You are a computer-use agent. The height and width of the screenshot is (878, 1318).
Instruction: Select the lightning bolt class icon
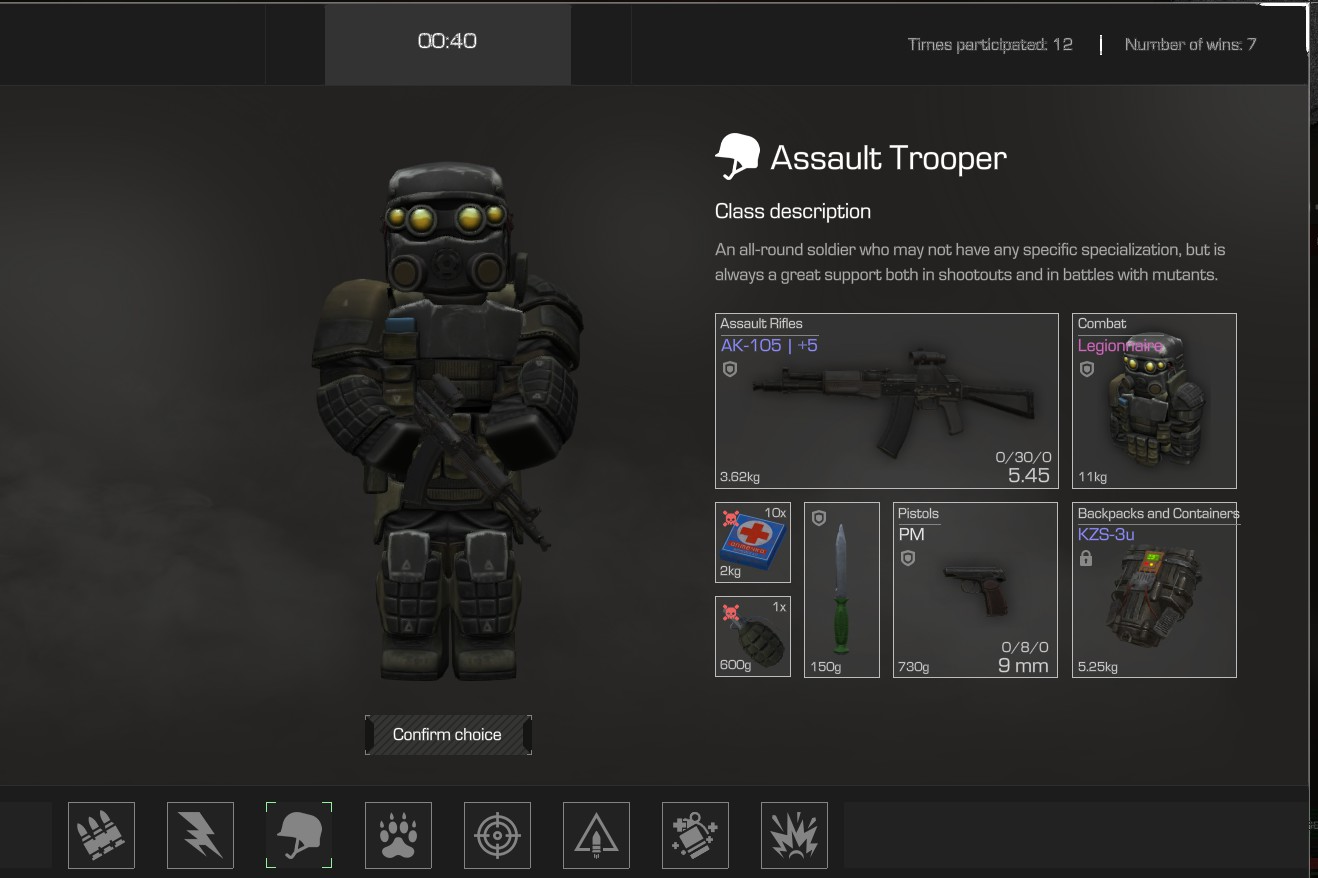point(200,835)
